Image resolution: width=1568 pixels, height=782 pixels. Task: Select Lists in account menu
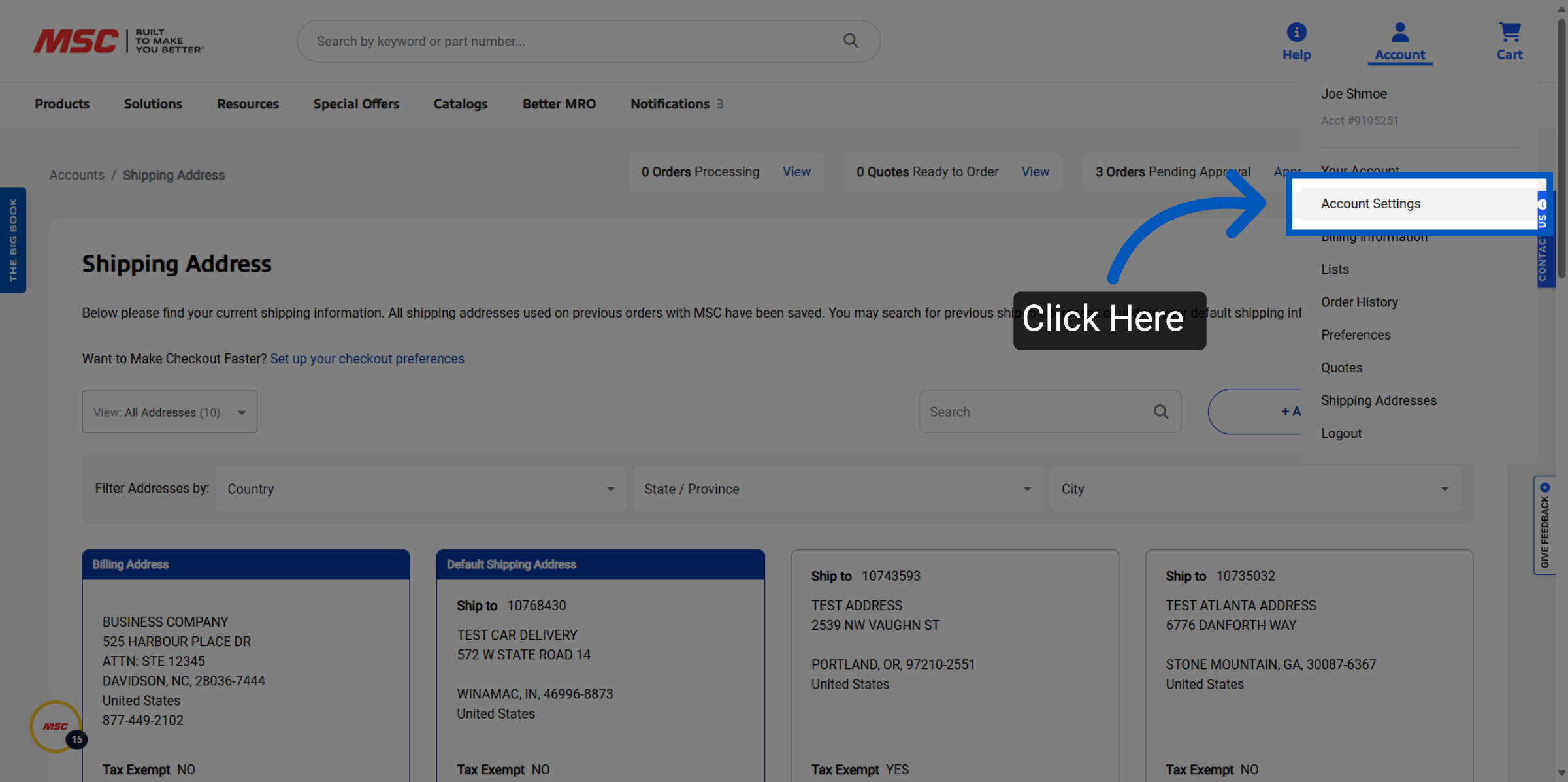[1335, 269]
